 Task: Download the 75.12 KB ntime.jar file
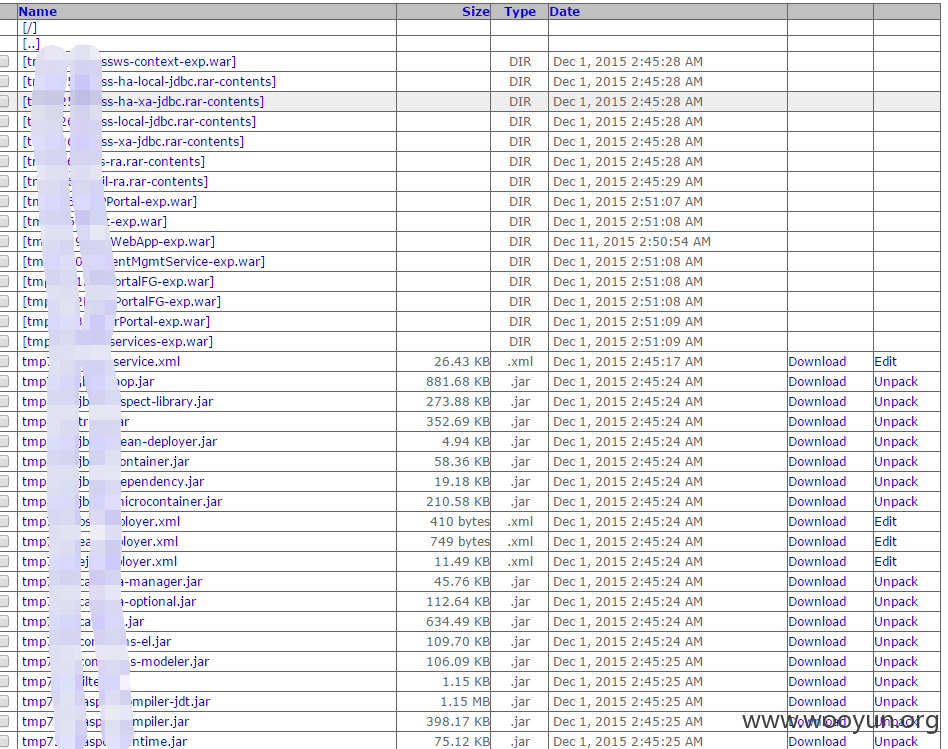817,741
